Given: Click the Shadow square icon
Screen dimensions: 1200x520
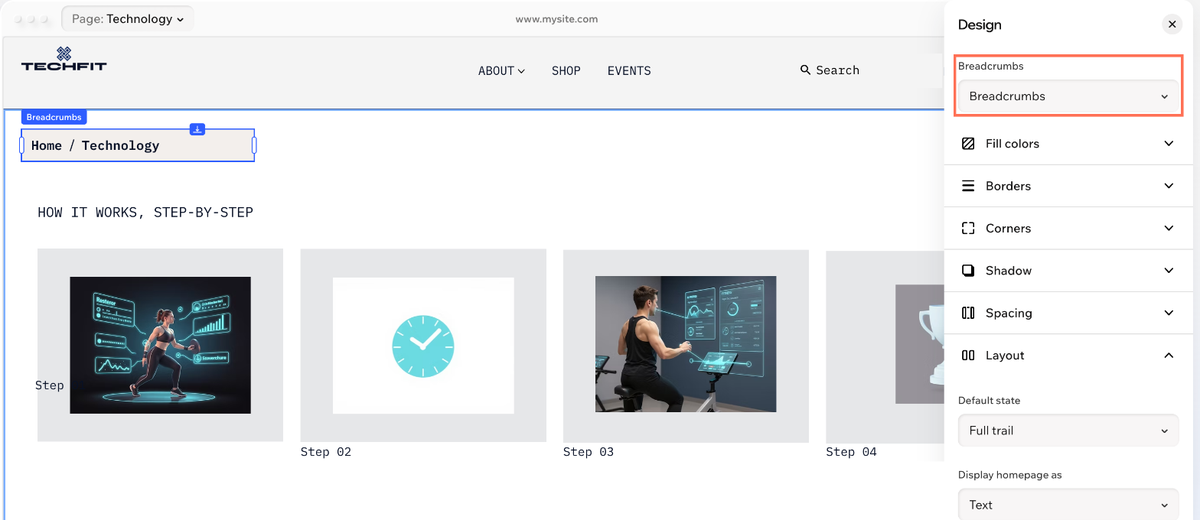Looking at the screenshot, I should point(968,270).
